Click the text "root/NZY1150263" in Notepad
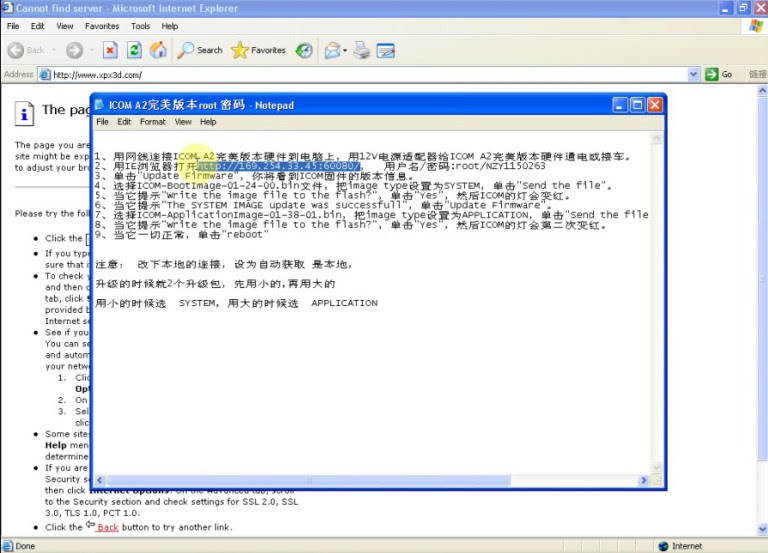 [500, 166]
